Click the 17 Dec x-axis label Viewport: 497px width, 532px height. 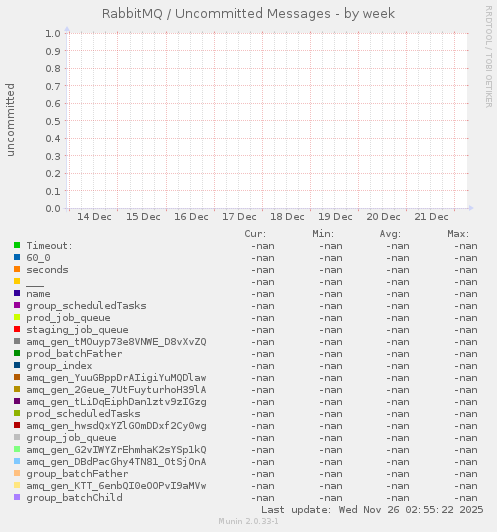pos(239,217)
